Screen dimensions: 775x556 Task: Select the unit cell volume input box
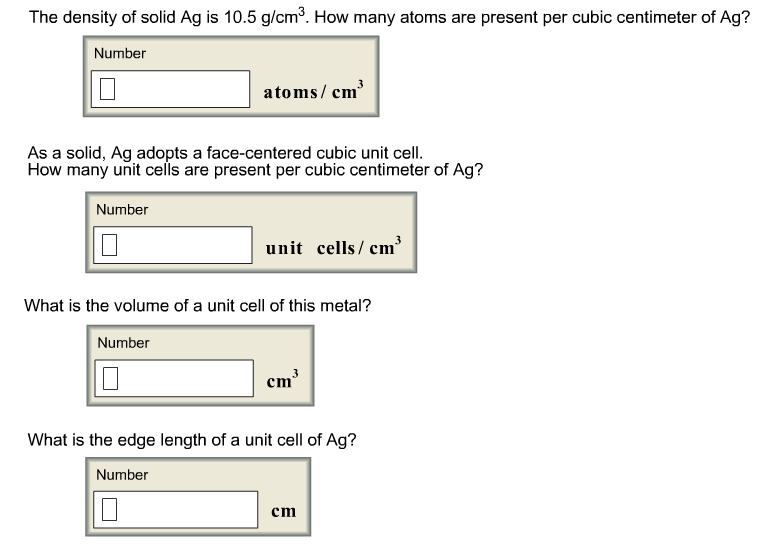pyautogui.click(x=173, y=378)
